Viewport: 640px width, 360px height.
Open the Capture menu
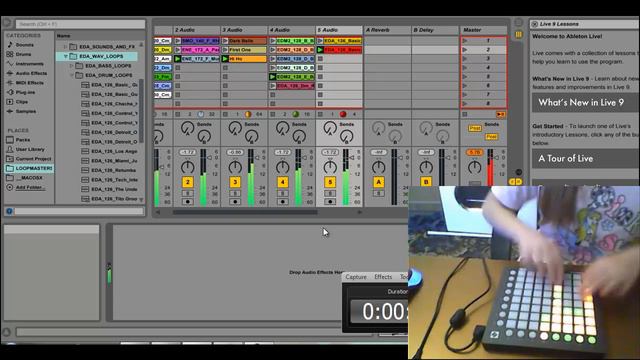(356, 277)
